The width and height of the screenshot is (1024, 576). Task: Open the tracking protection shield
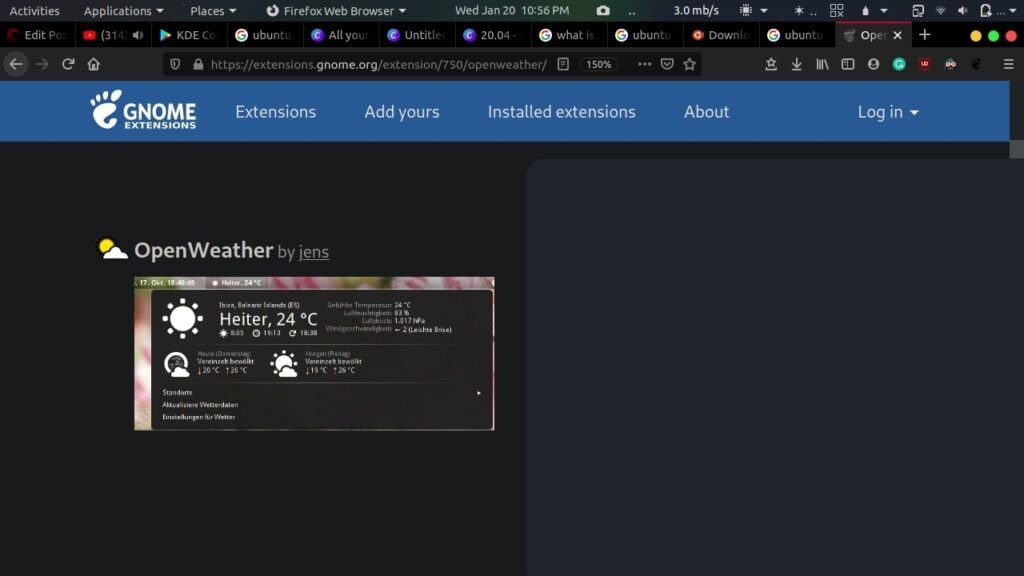click(175, 64)
